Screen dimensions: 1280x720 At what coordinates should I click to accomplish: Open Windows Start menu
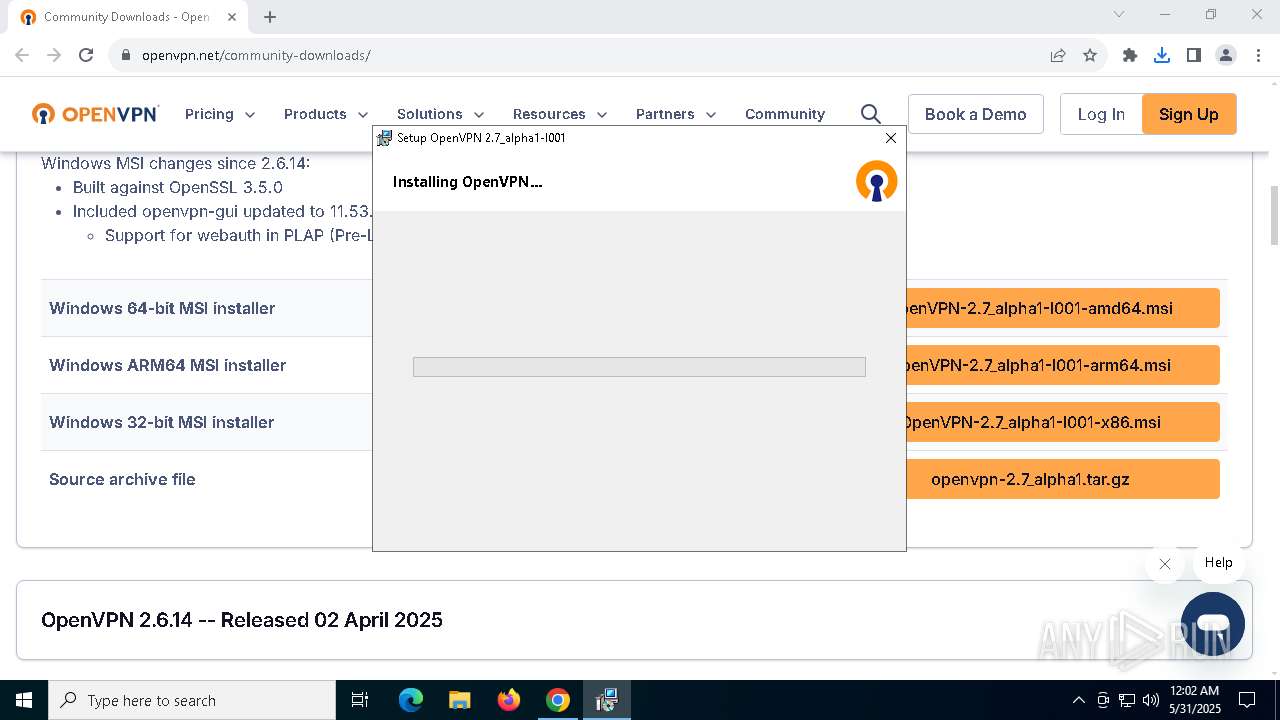(24, 700)
